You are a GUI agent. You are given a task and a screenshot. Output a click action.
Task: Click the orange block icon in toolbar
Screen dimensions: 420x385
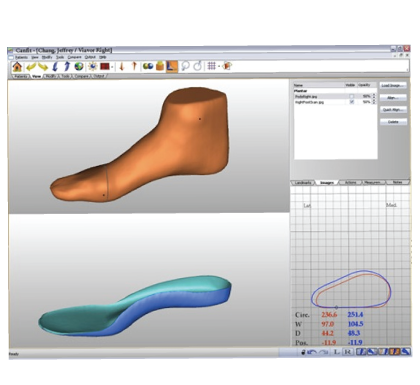click(160, 66)
